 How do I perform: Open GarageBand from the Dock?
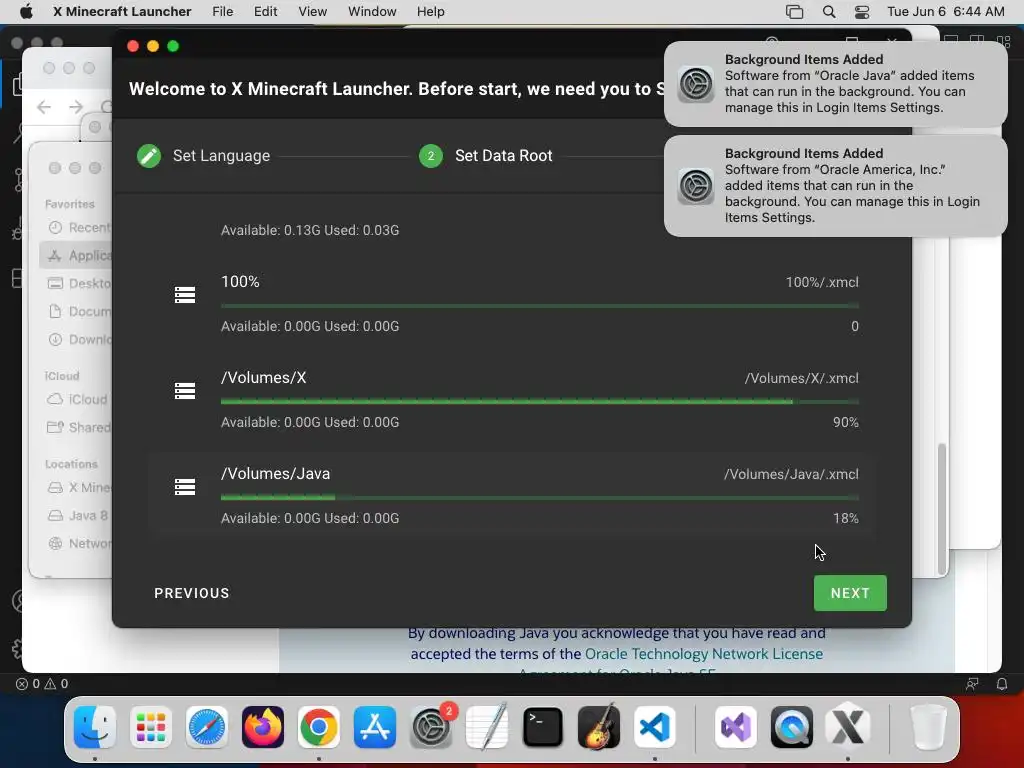(599, 727)
